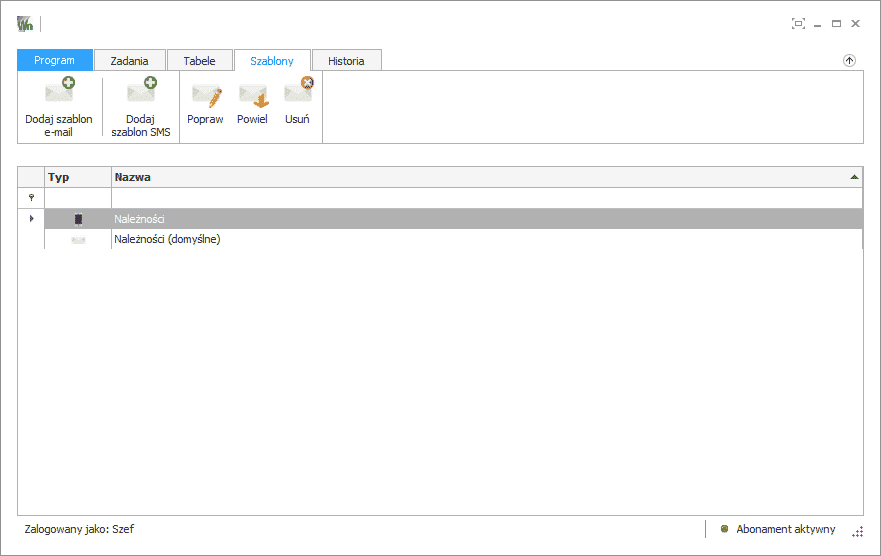Click the Typ filter input cell
The width and height of the screenshot is (881, 556).
[x=78, y=198]
